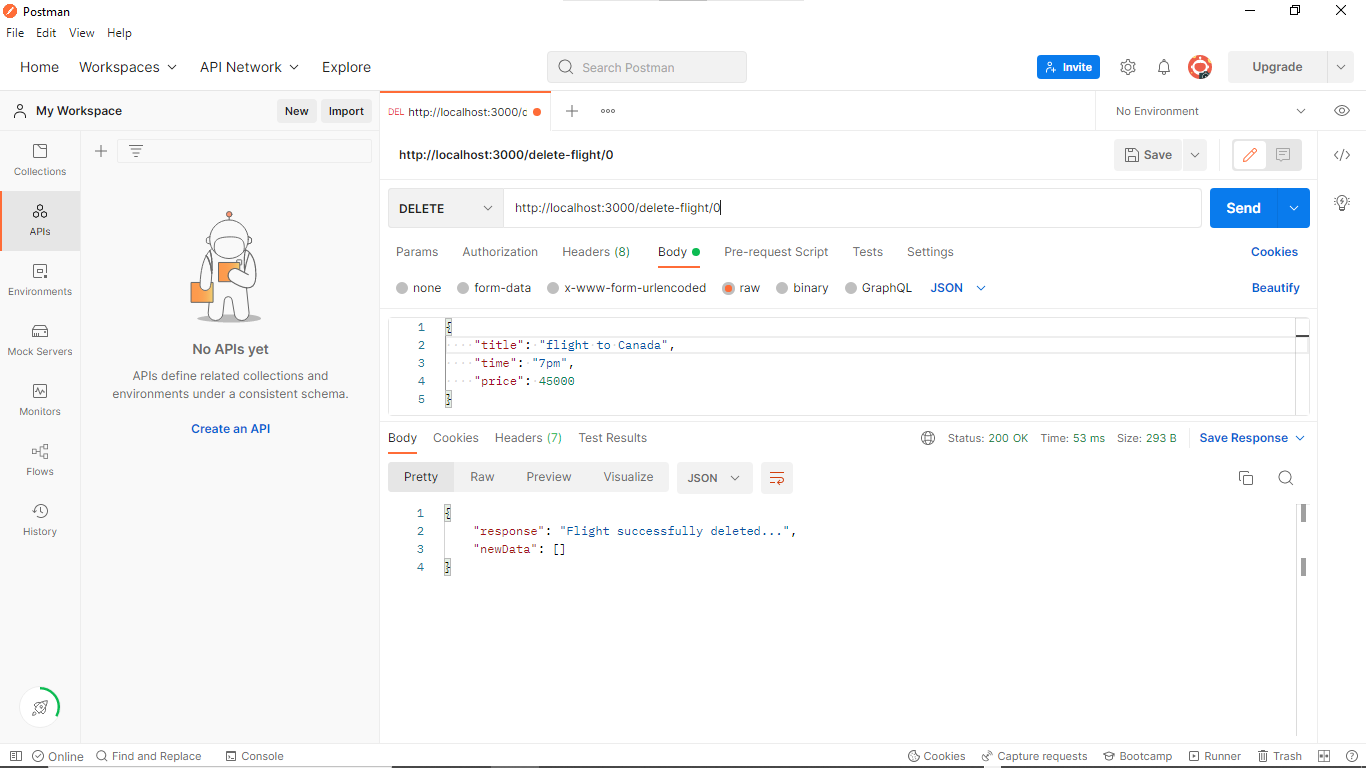This screenshot has height=768, width=1366.
Task: Open Monitors sidebar section
Action: (x=40, y=401)
